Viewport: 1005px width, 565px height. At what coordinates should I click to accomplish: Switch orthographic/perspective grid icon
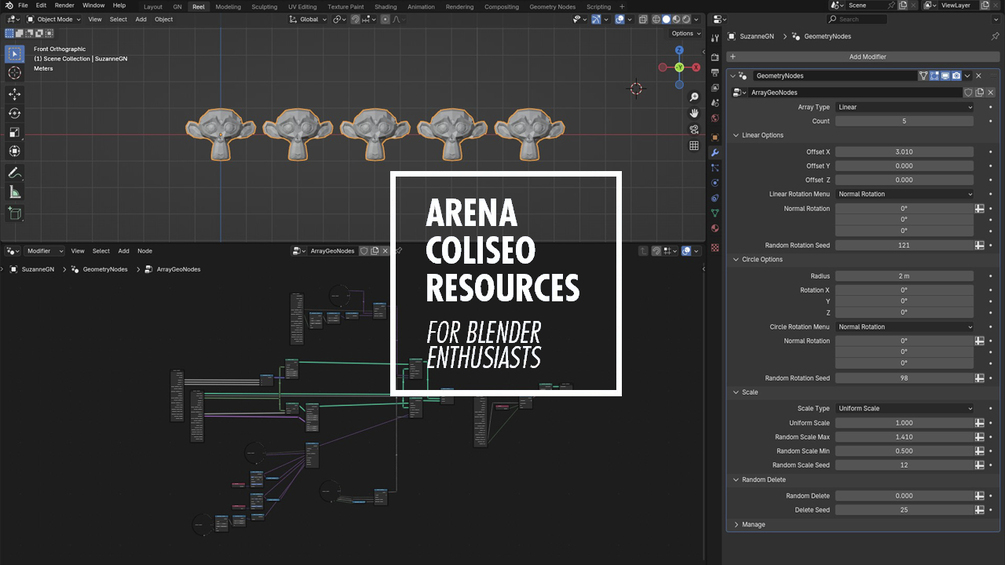click(694, 146)
